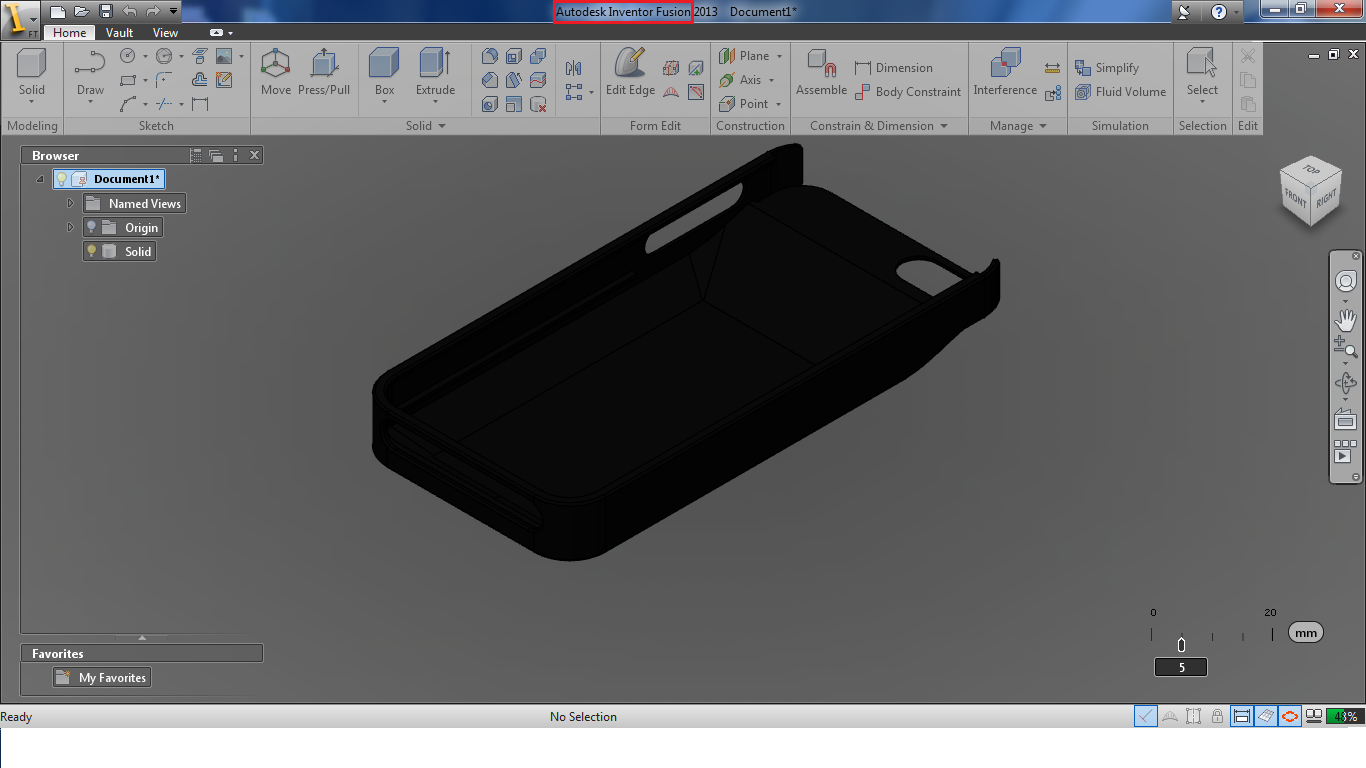Open the Plane dropdown in Construction
Image resolution: width=1366 pixels, height=768 pixels.
[x=779, y=56]
